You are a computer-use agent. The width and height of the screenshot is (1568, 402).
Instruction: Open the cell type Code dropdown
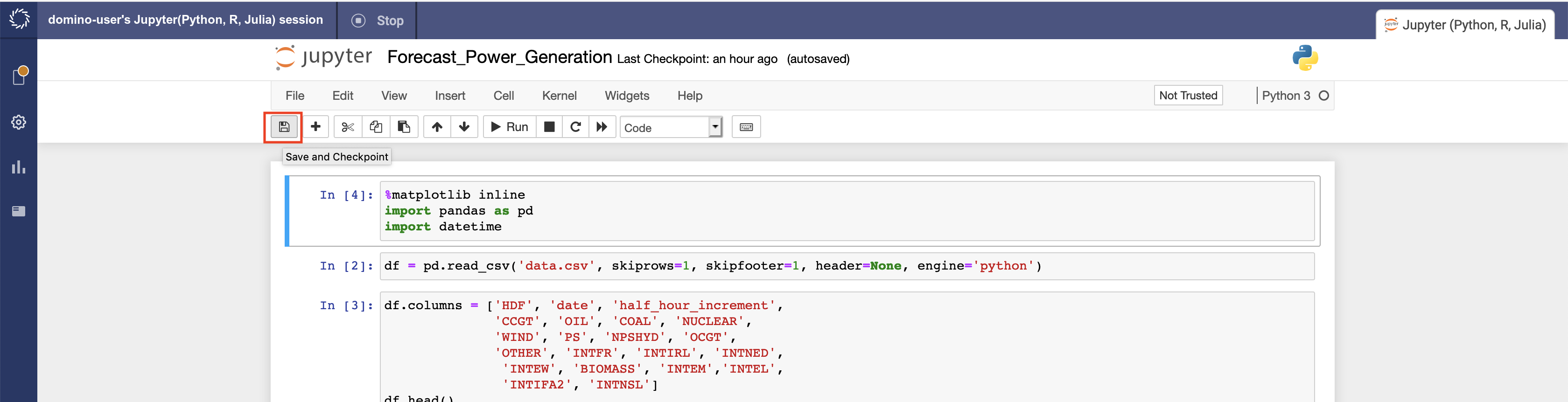(671, 128)
